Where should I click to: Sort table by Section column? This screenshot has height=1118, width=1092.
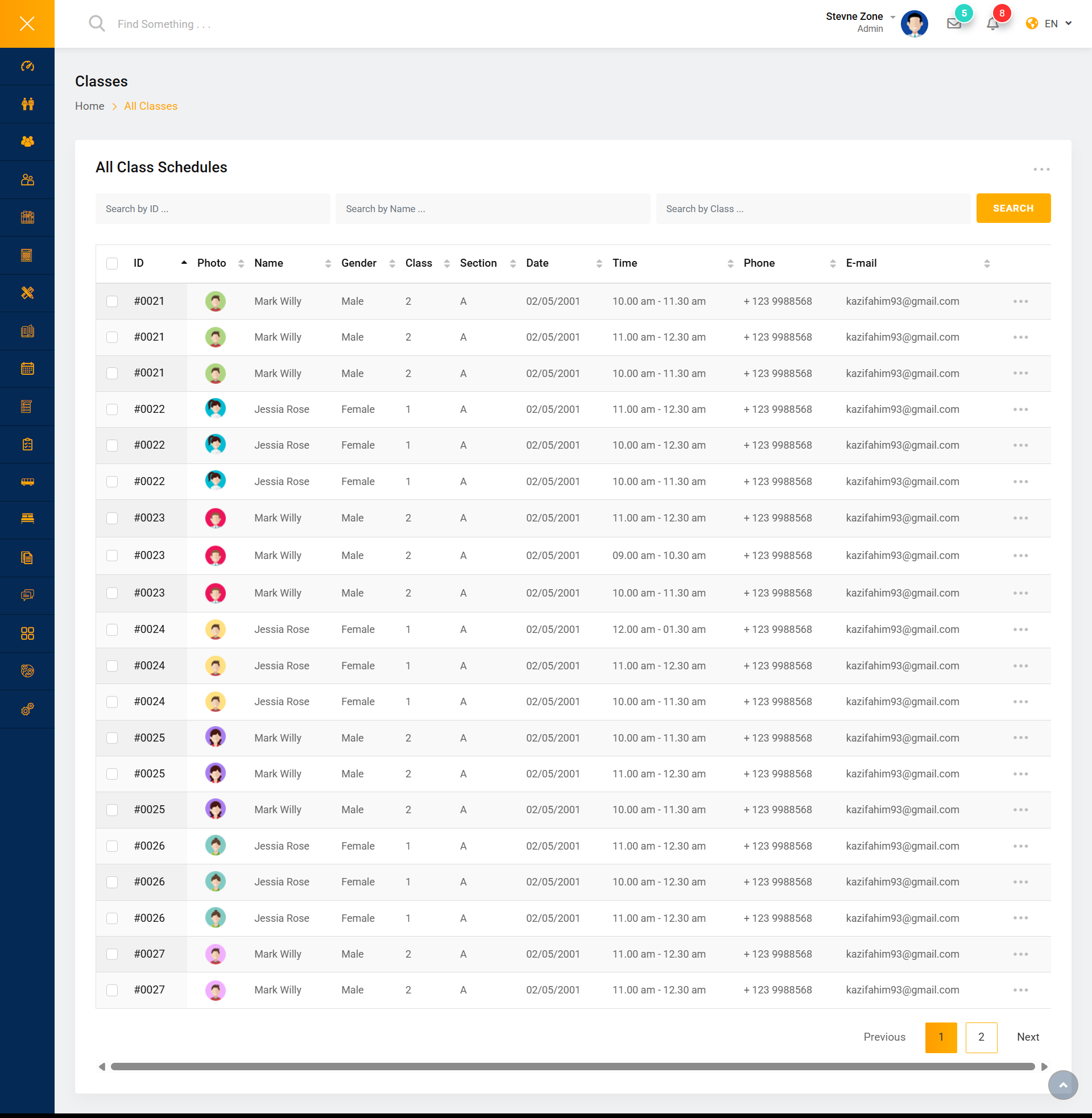click(x=513, y=263)
